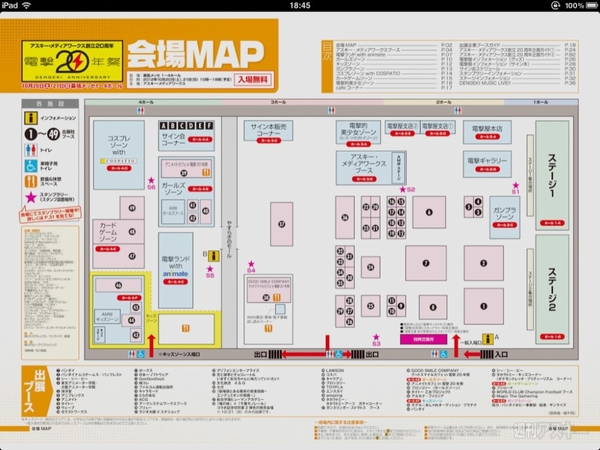Tap the 会場MAP title heading
The image size is (600, 450).
195,54
